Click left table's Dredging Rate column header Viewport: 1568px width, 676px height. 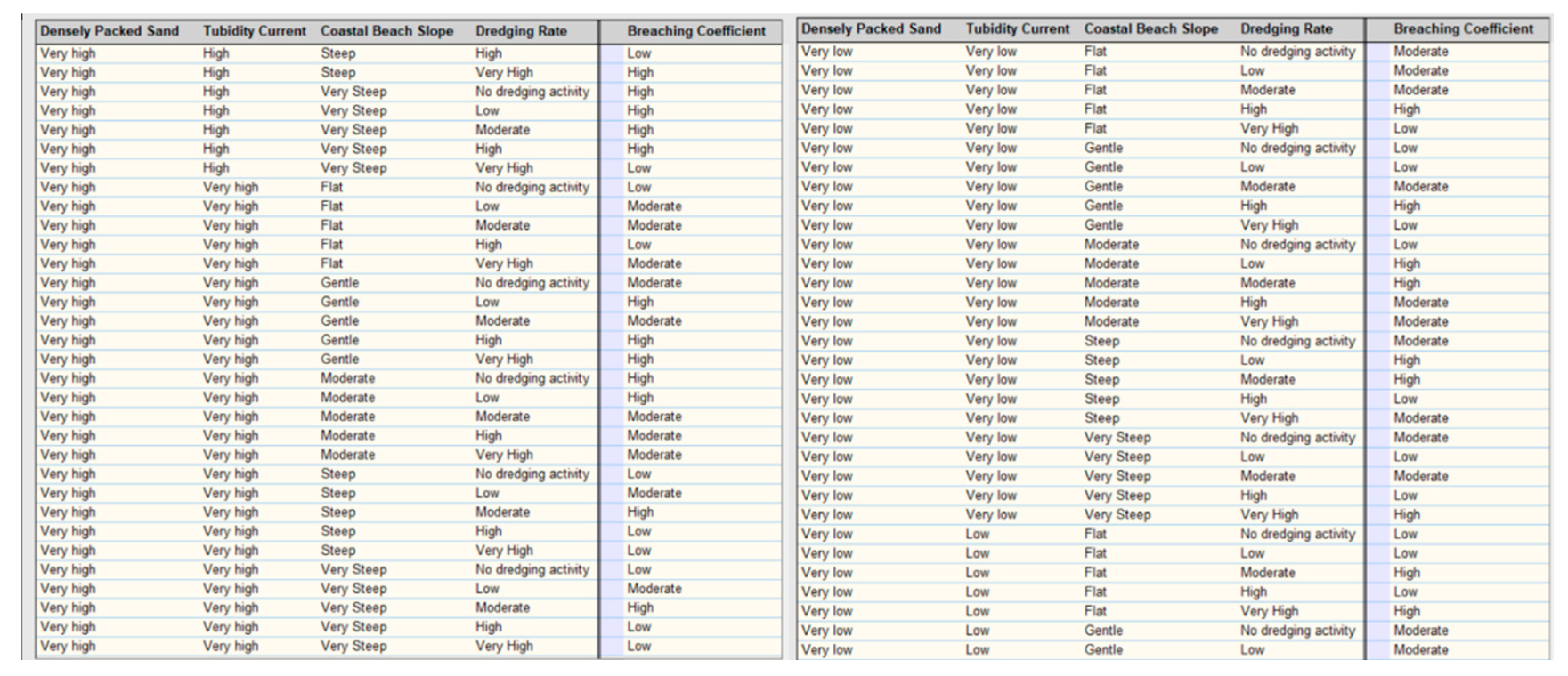click(x=520, y=31)
